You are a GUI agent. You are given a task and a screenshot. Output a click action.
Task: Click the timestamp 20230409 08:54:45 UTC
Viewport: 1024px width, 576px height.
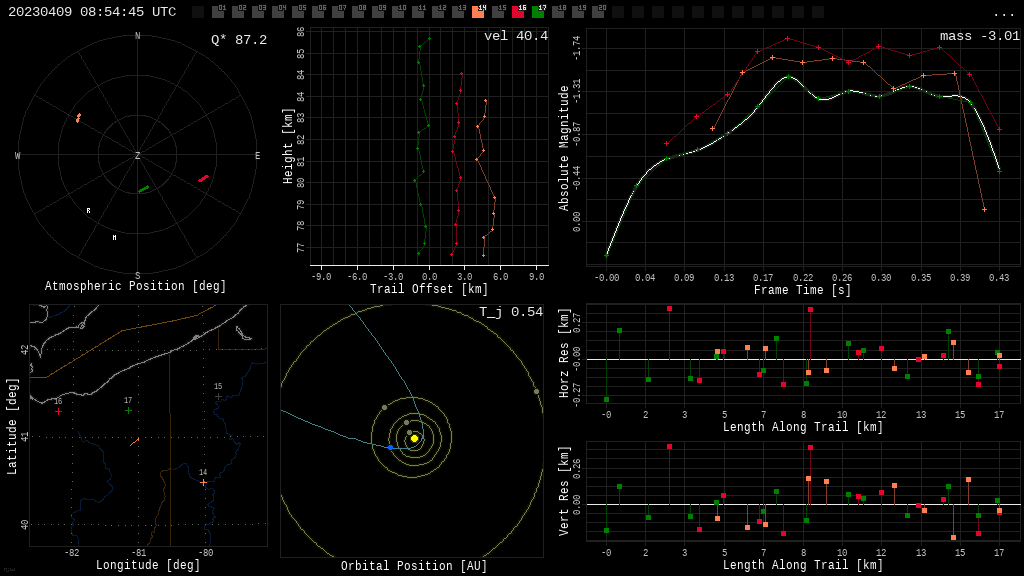point(92,12)
